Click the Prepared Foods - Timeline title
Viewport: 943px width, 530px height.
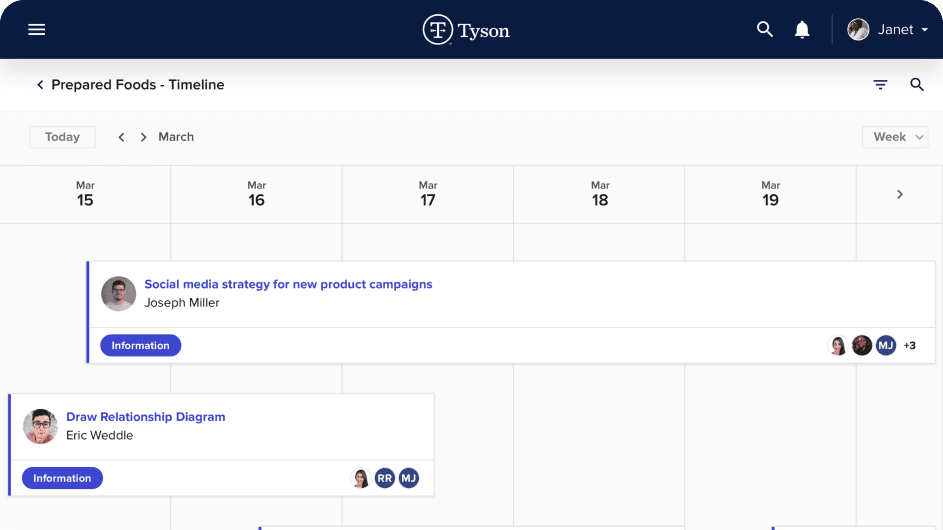coord(138,85)
